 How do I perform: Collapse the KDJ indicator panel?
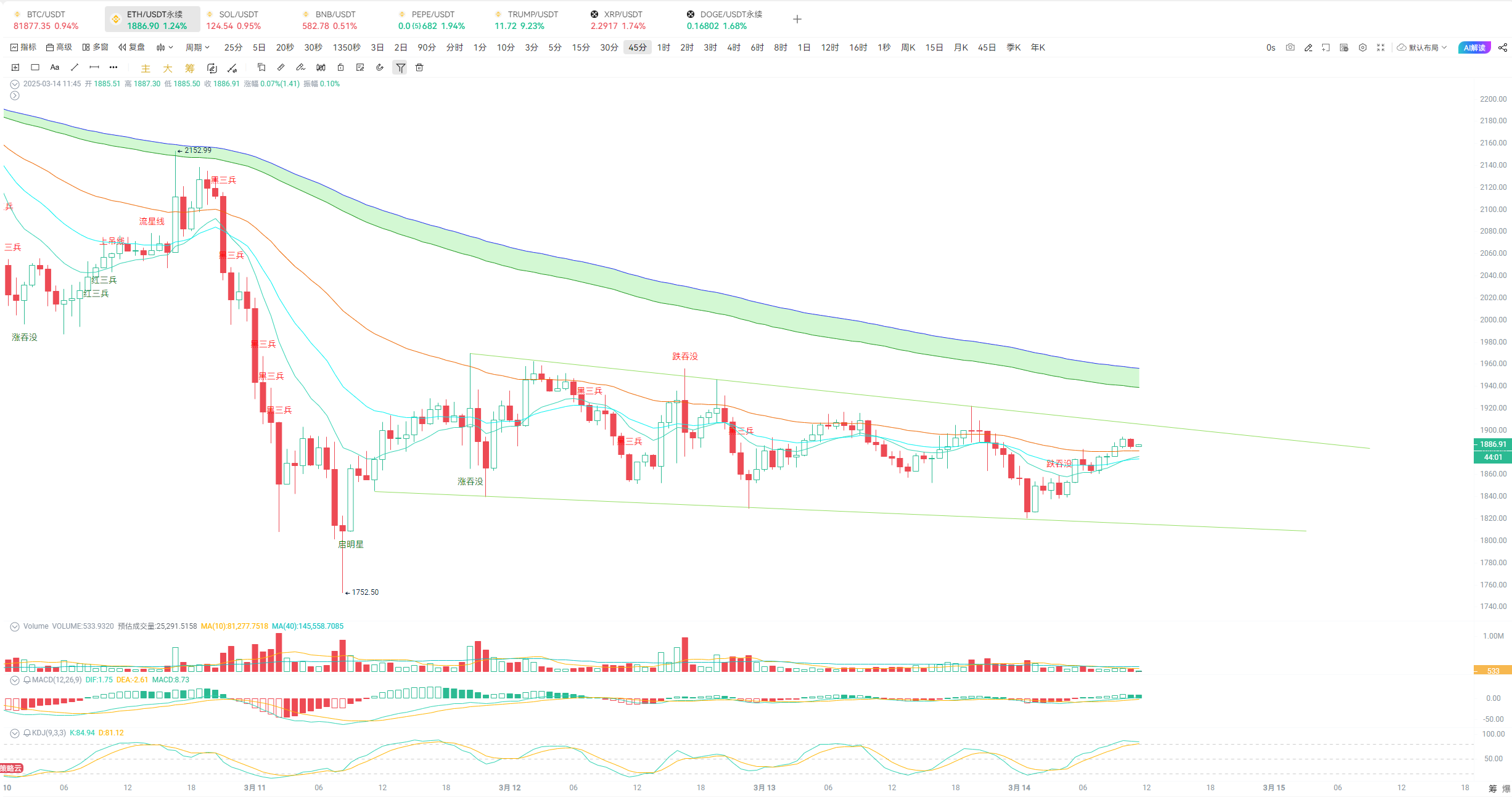15,733
